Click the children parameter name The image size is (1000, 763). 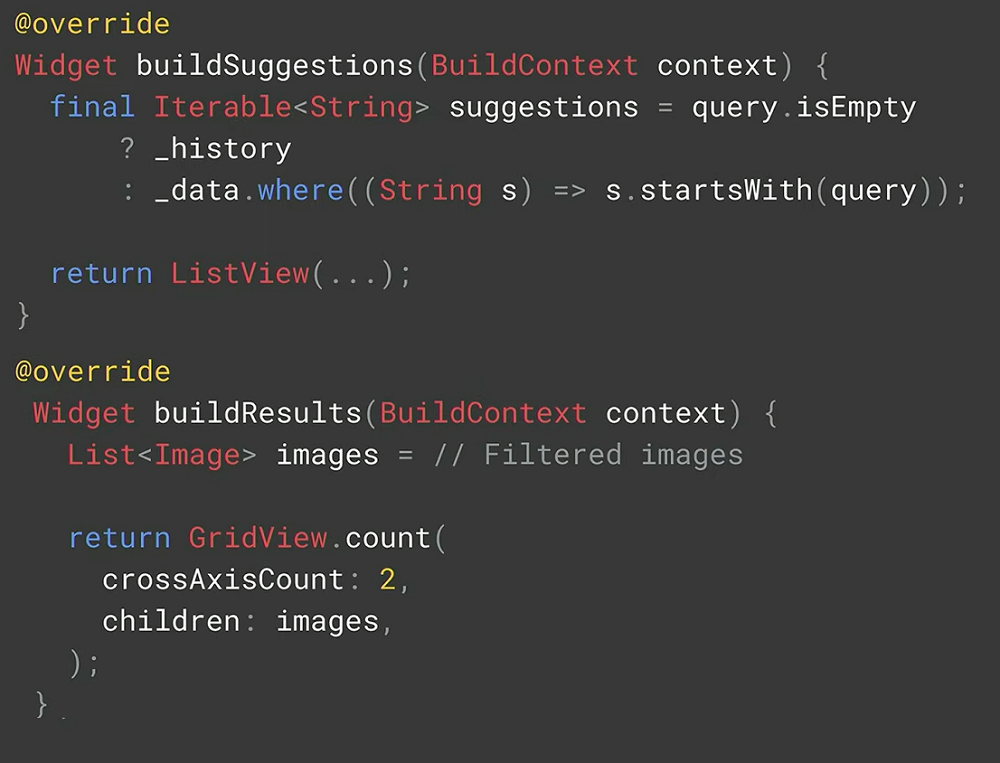coord(171,621)
